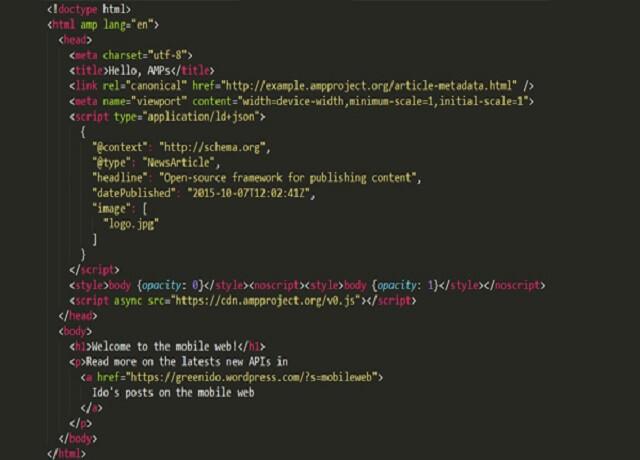Click "Ido's posts on the mobile web" text

point(173,393)
